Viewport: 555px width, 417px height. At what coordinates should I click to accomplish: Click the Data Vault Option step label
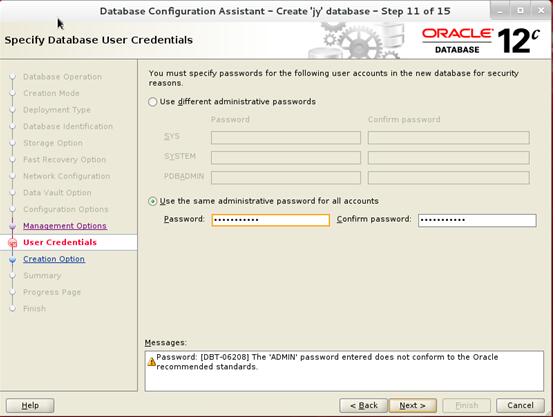coord(57,193)
